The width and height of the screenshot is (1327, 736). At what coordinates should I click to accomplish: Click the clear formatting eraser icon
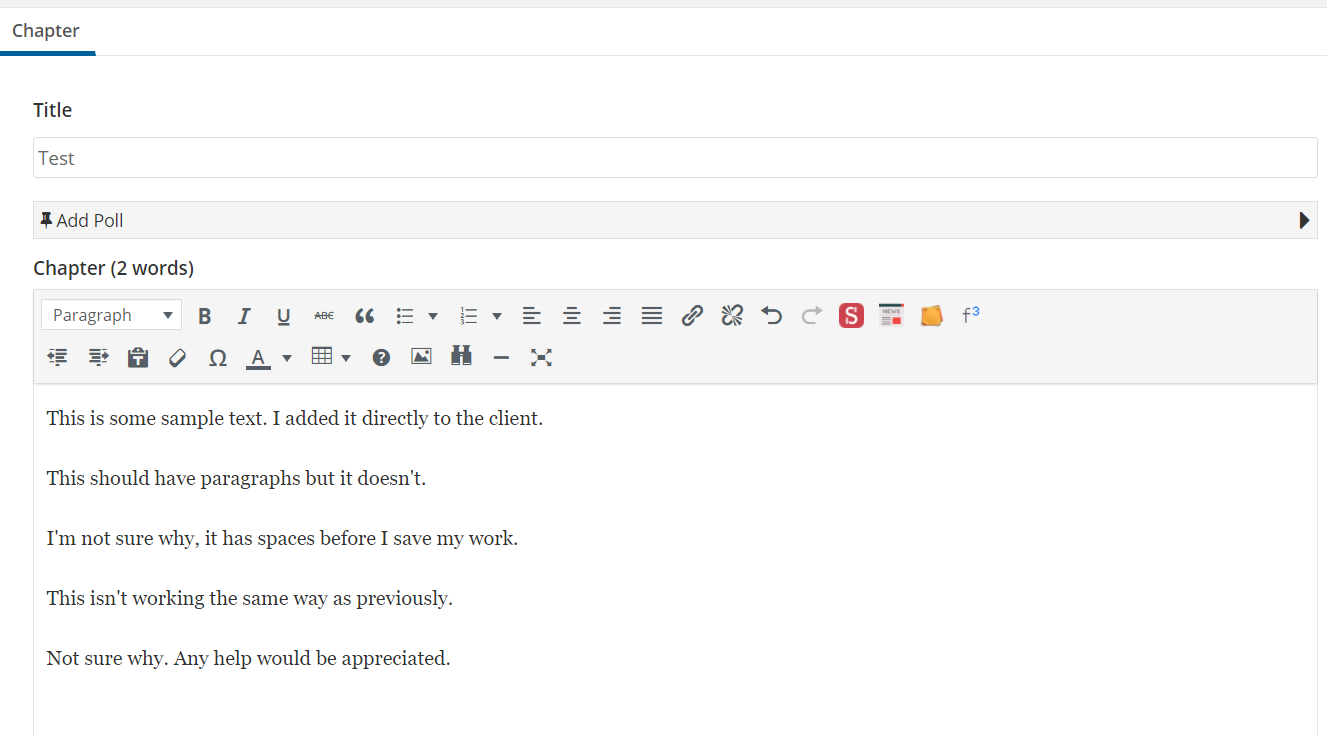click(177, 358)
